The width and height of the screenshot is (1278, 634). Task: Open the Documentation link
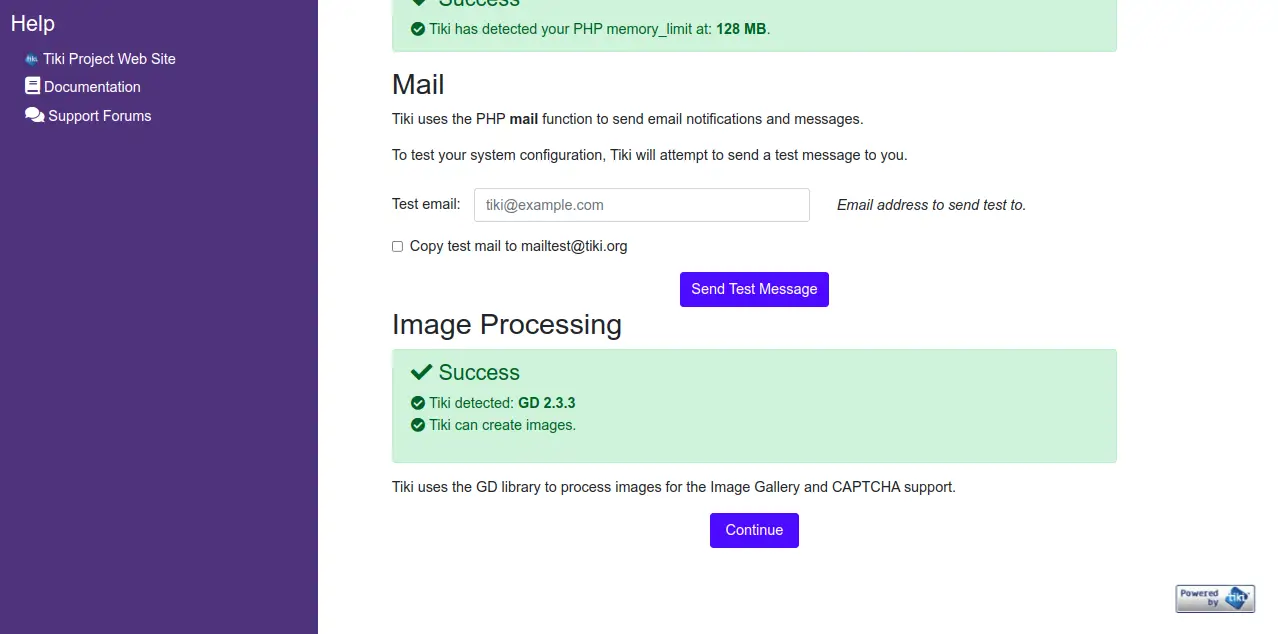point(92,87)
